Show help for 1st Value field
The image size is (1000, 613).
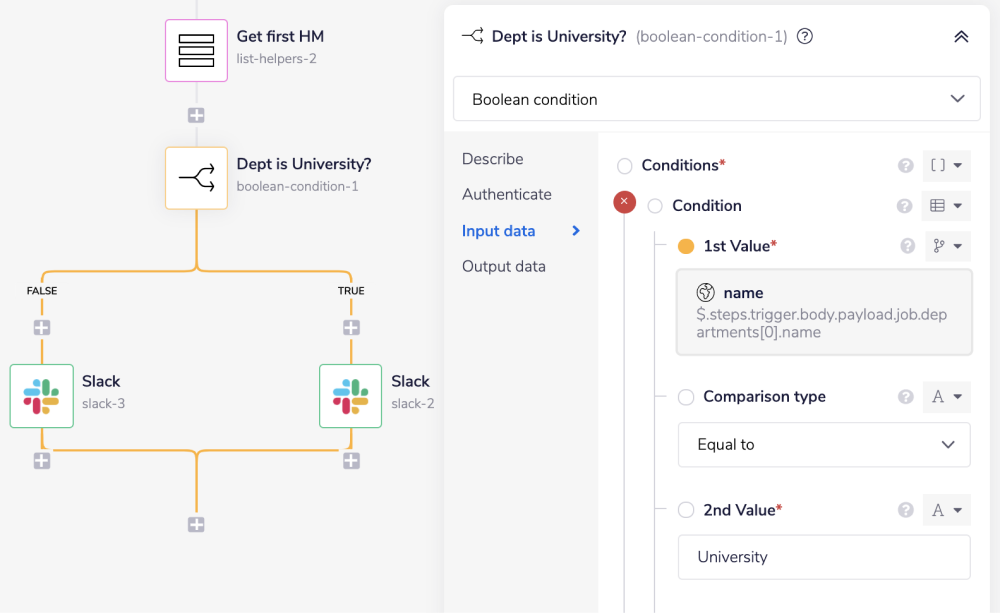pyautogui.click(x=908, y=246)
